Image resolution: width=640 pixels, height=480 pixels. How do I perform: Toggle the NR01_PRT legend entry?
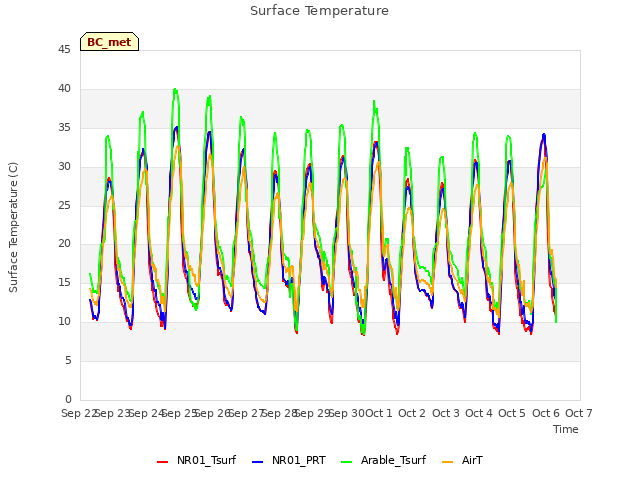pos(289,460)
